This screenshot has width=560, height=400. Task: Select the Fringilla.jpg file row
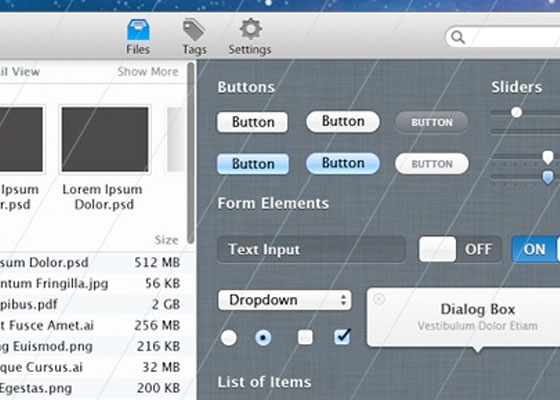(97, 283)
